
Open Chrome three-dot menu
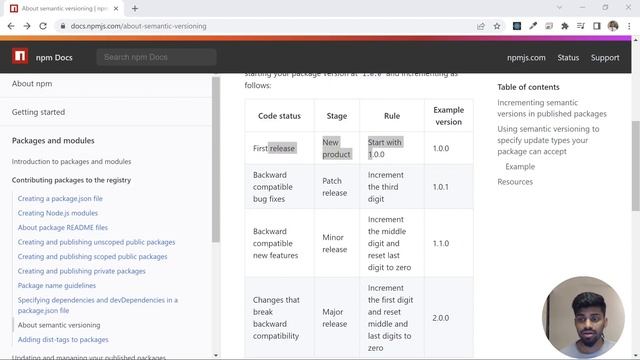629,26
